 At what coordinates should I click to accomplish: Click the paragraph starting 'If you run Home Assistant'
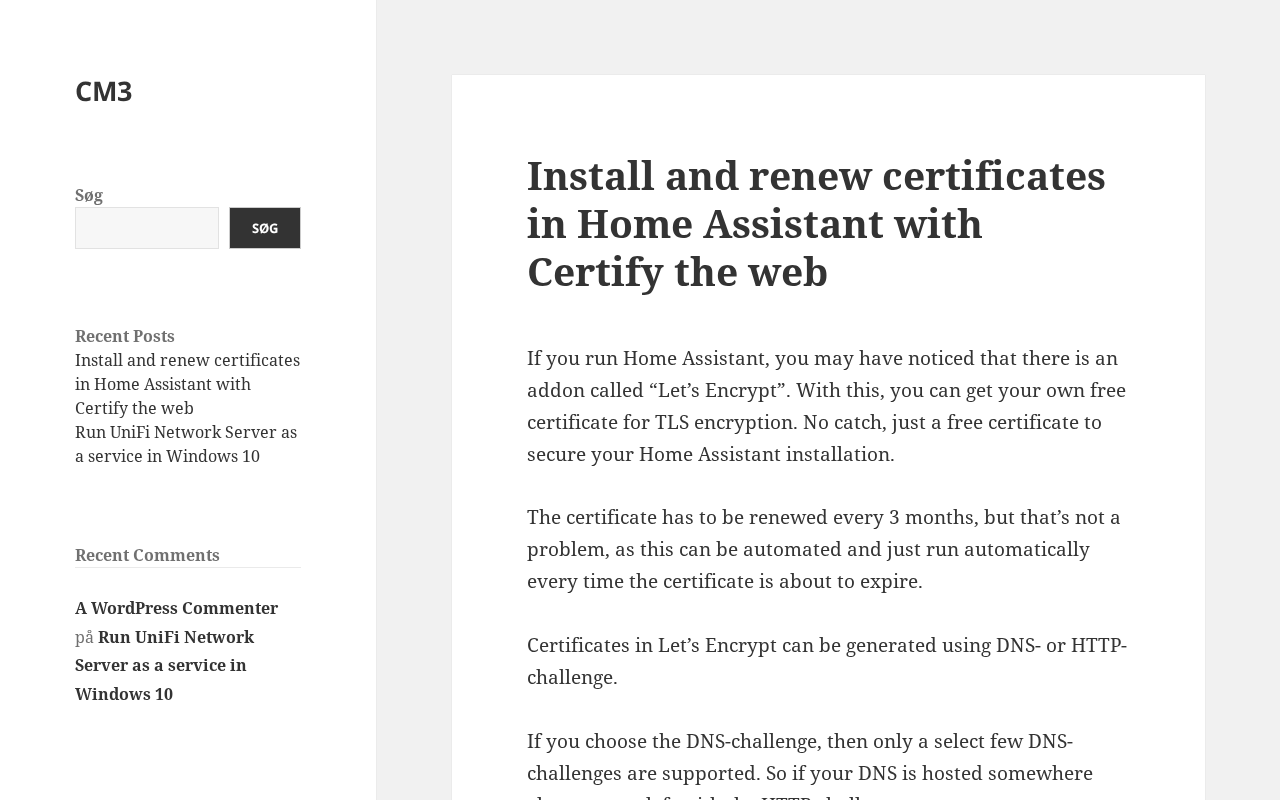pos(827,406)
